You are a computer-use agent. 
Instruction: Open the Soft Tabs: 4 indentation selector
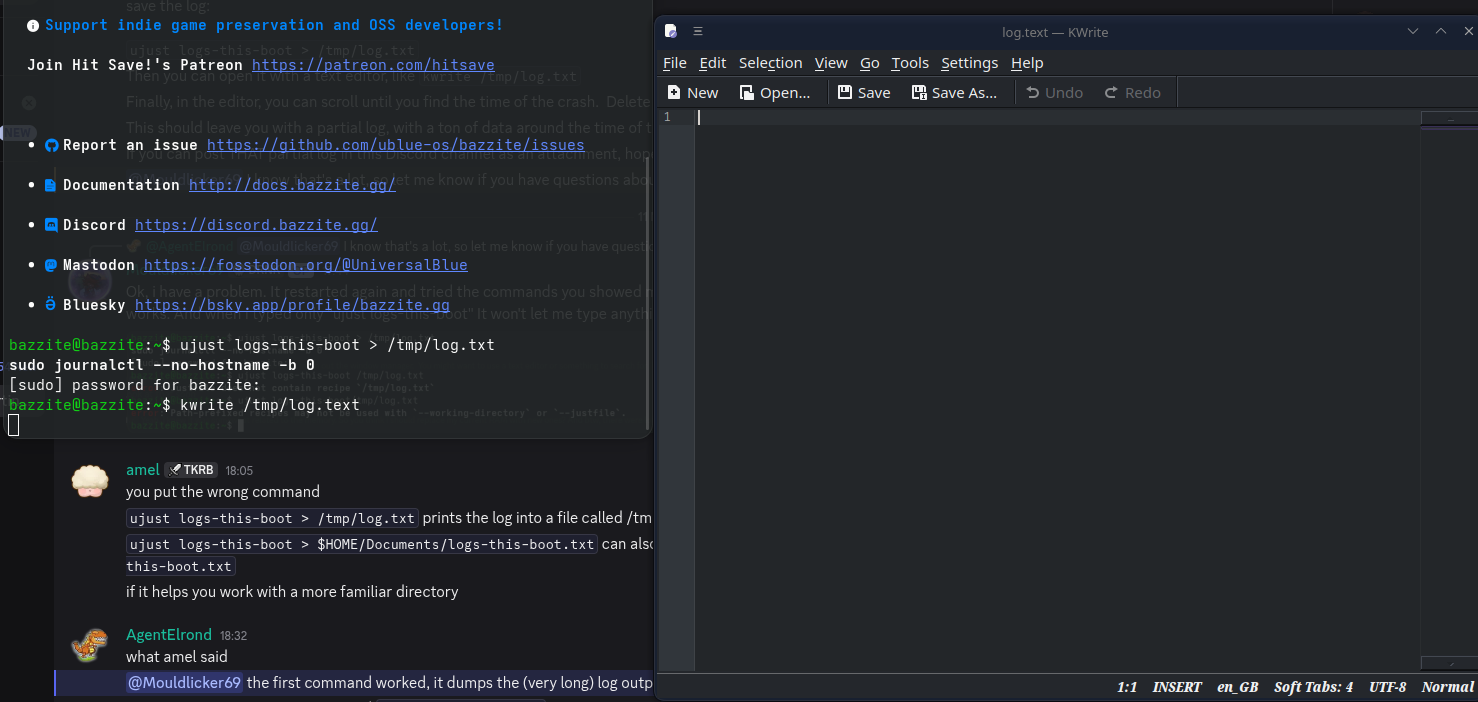click(1313, 687)
